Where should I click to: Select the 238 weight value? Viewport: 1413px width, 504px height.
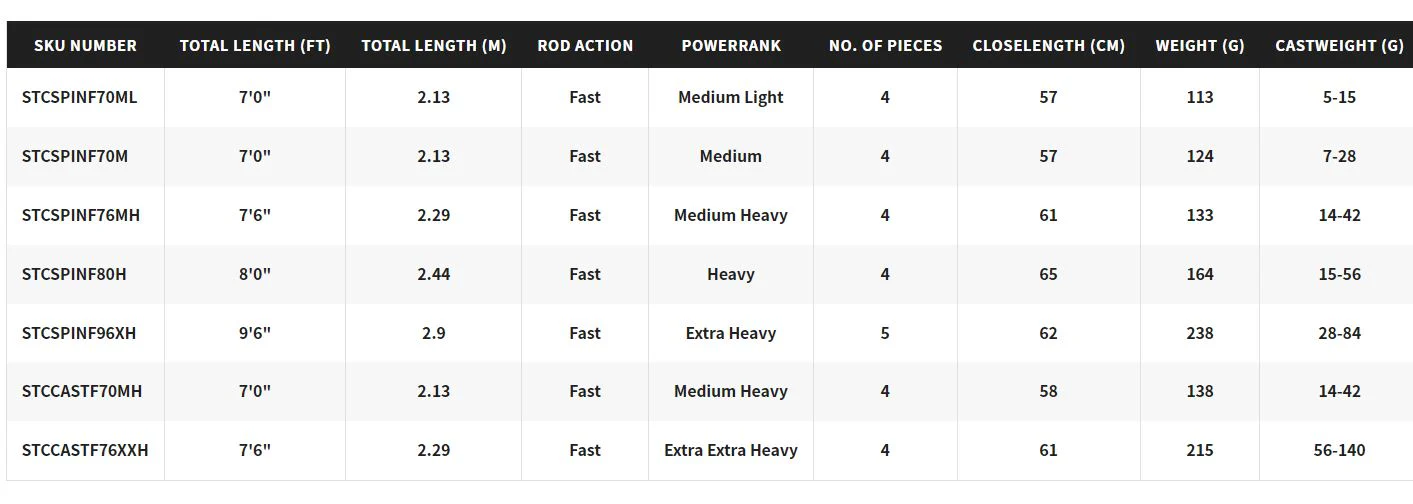pyautogui.click(x=1200, y=333)
